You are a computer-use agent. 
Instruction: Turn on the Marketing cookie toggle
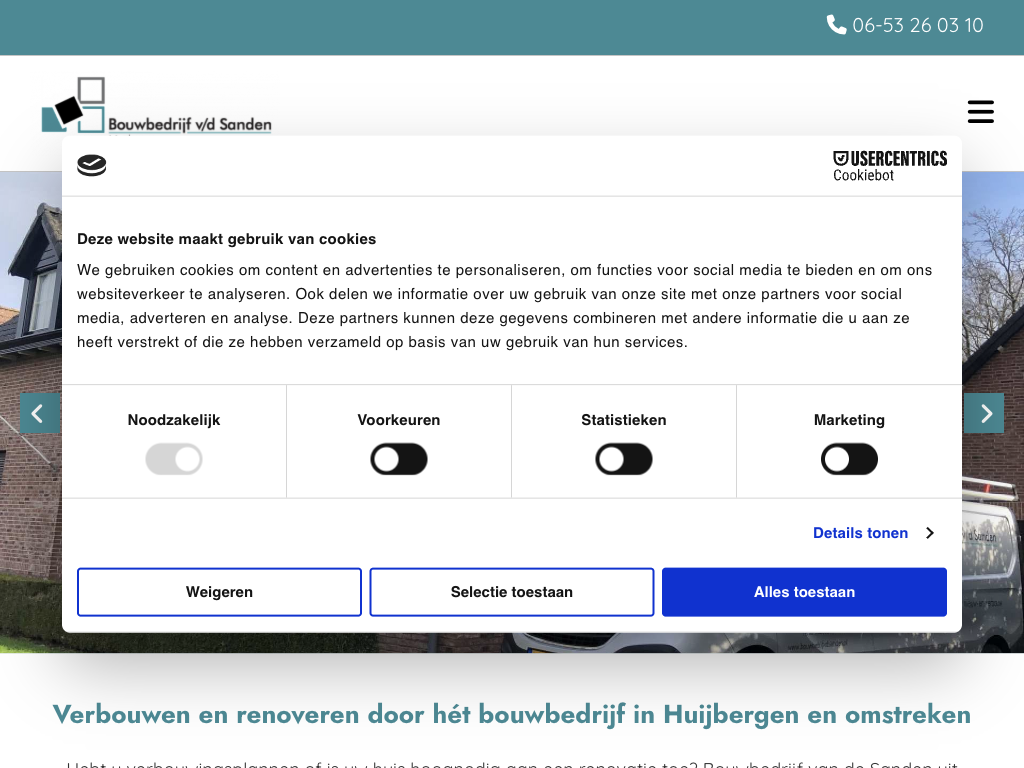(x=849, y=460)
